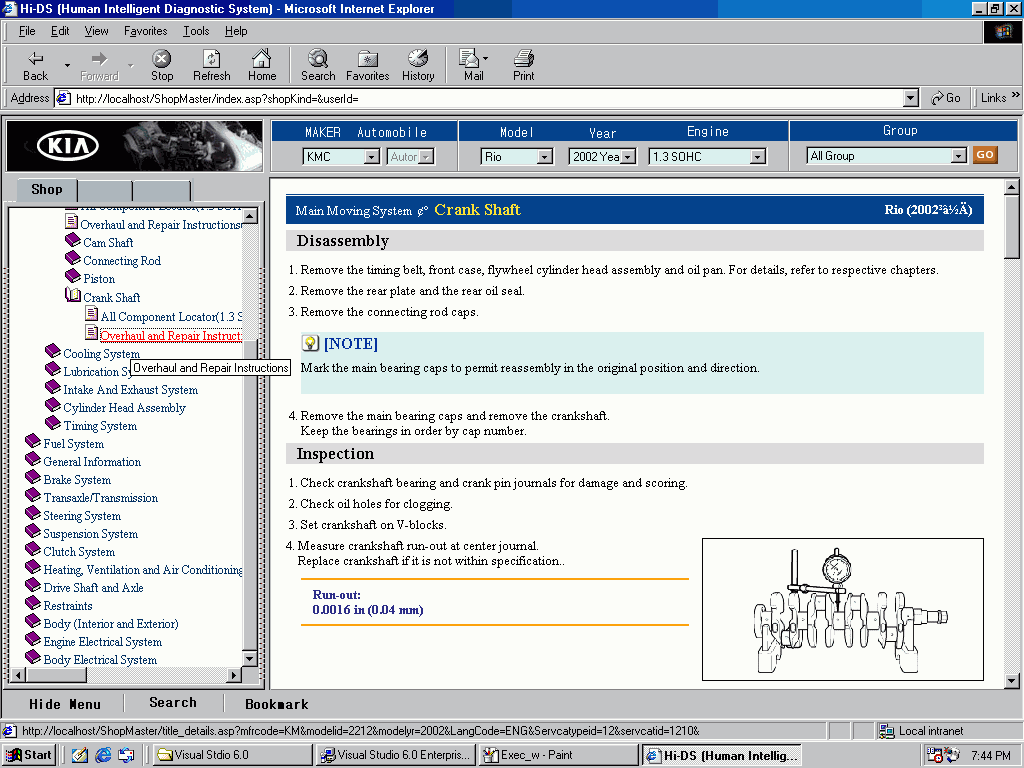Click Hide Menu at the bottom

point(65,704)
